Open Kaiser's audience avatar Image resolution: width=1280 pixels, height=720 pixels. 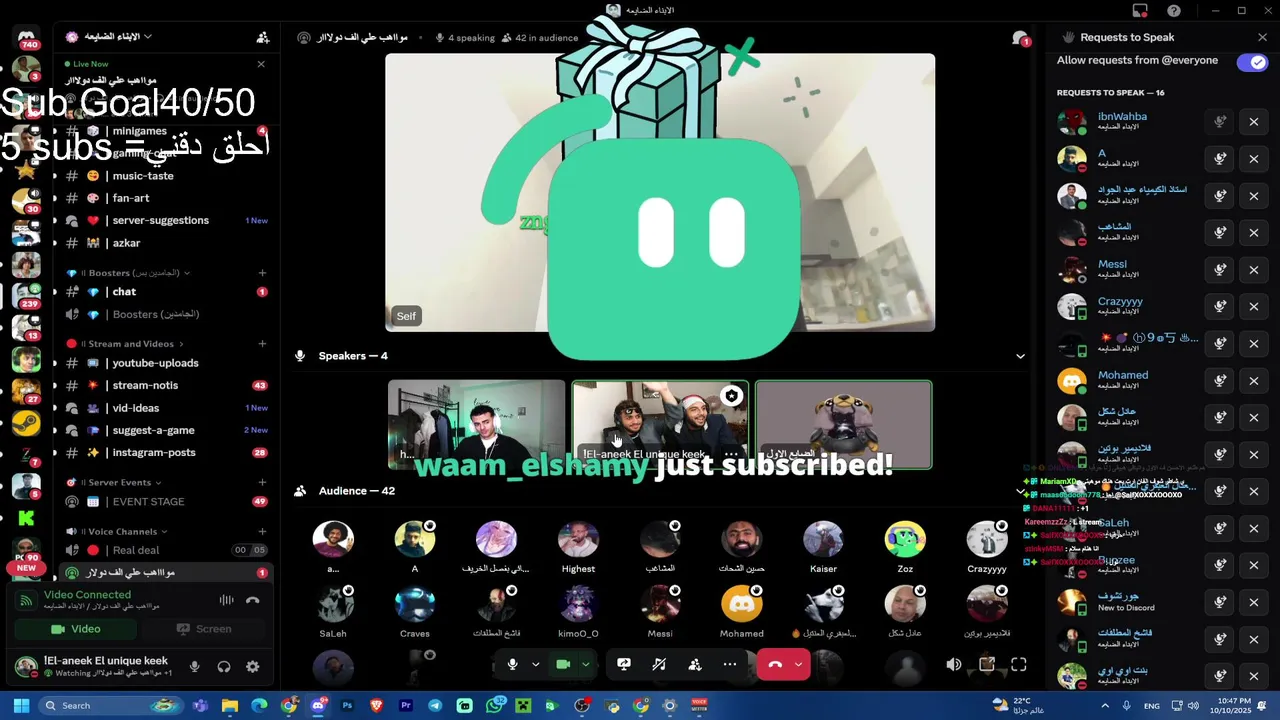click(823, 540)
